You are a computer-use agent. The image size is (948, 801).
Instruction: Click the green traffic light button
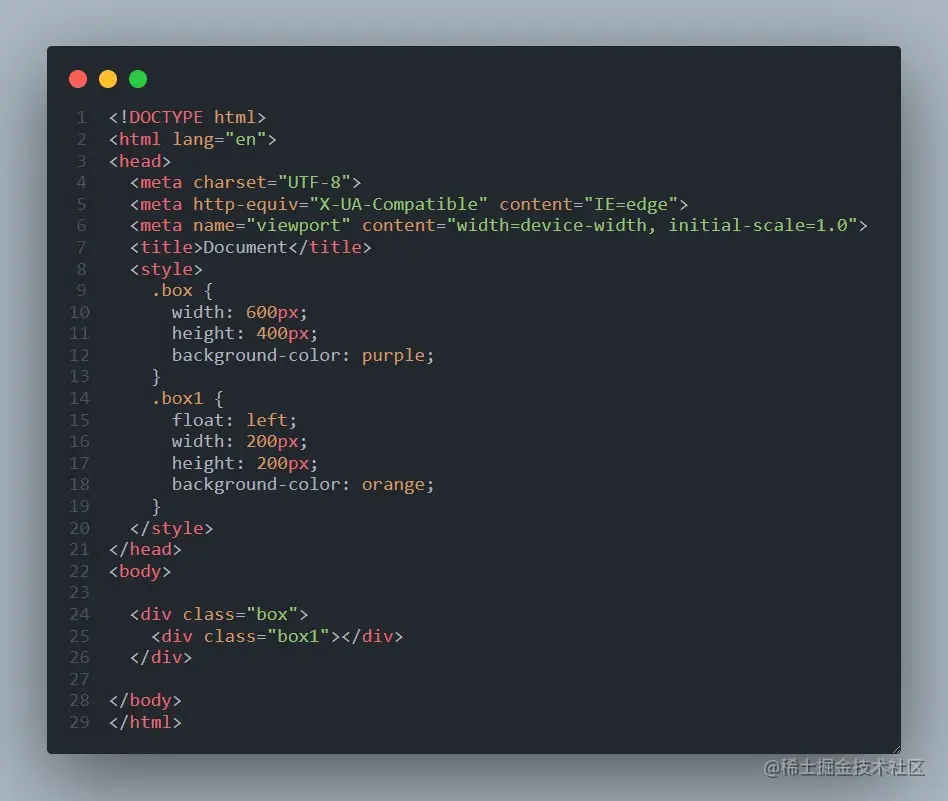138,79
